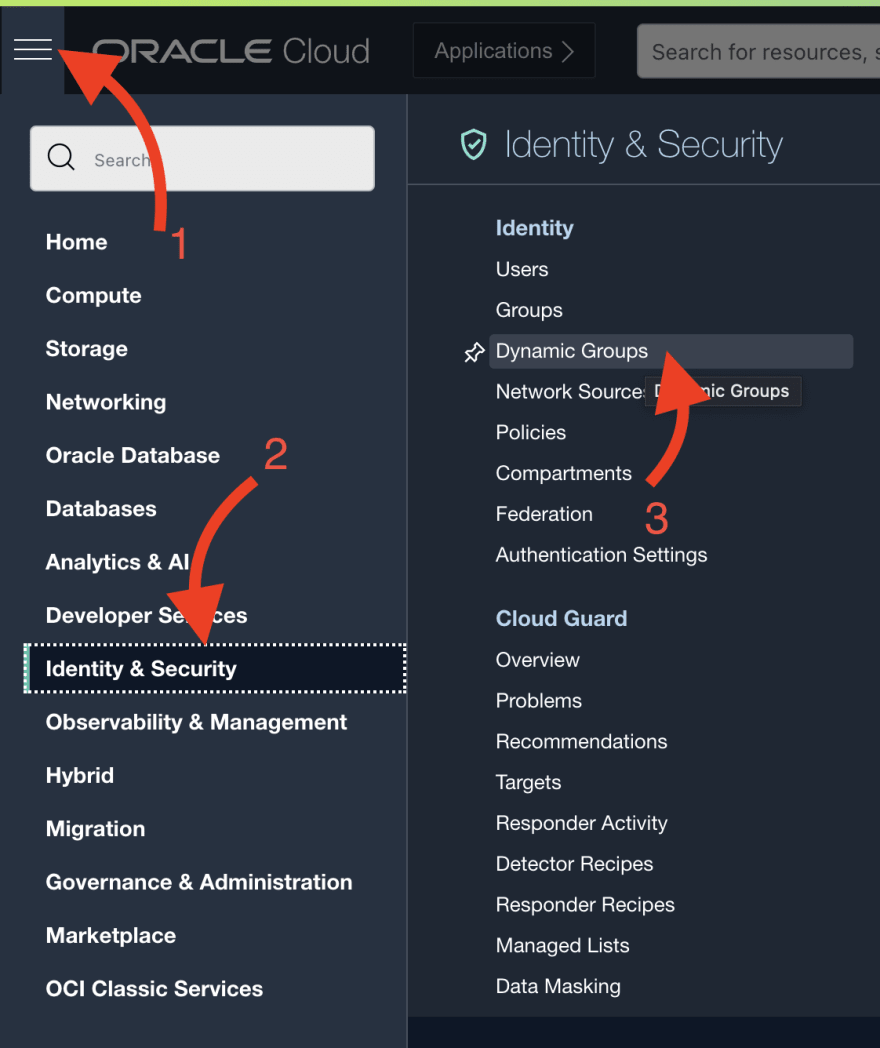
Task: Open Analytics & AI category
Action: (x=118, y=562)
